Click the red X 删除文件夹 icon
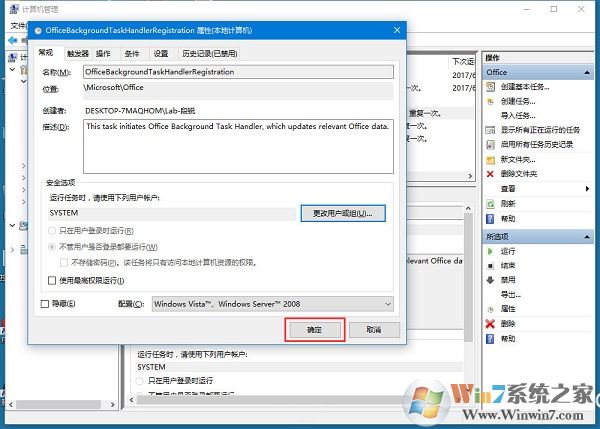Viewport: 600px width, 429px height. [490, 174]
